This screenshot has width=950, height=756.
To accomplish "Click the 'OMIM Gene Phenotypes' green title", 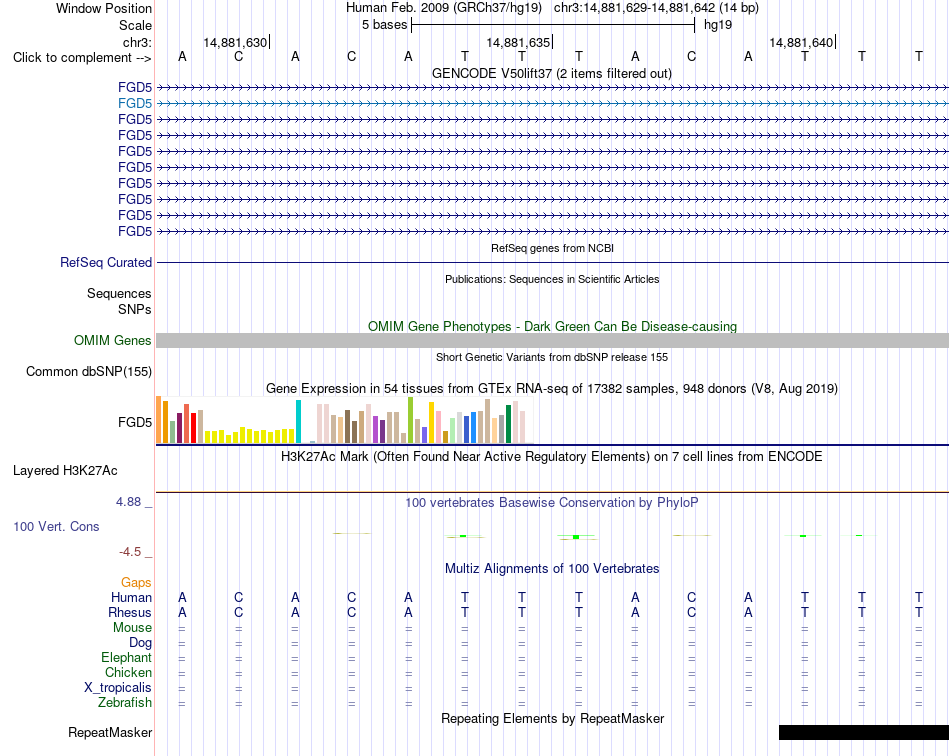I will pos(552,327).
